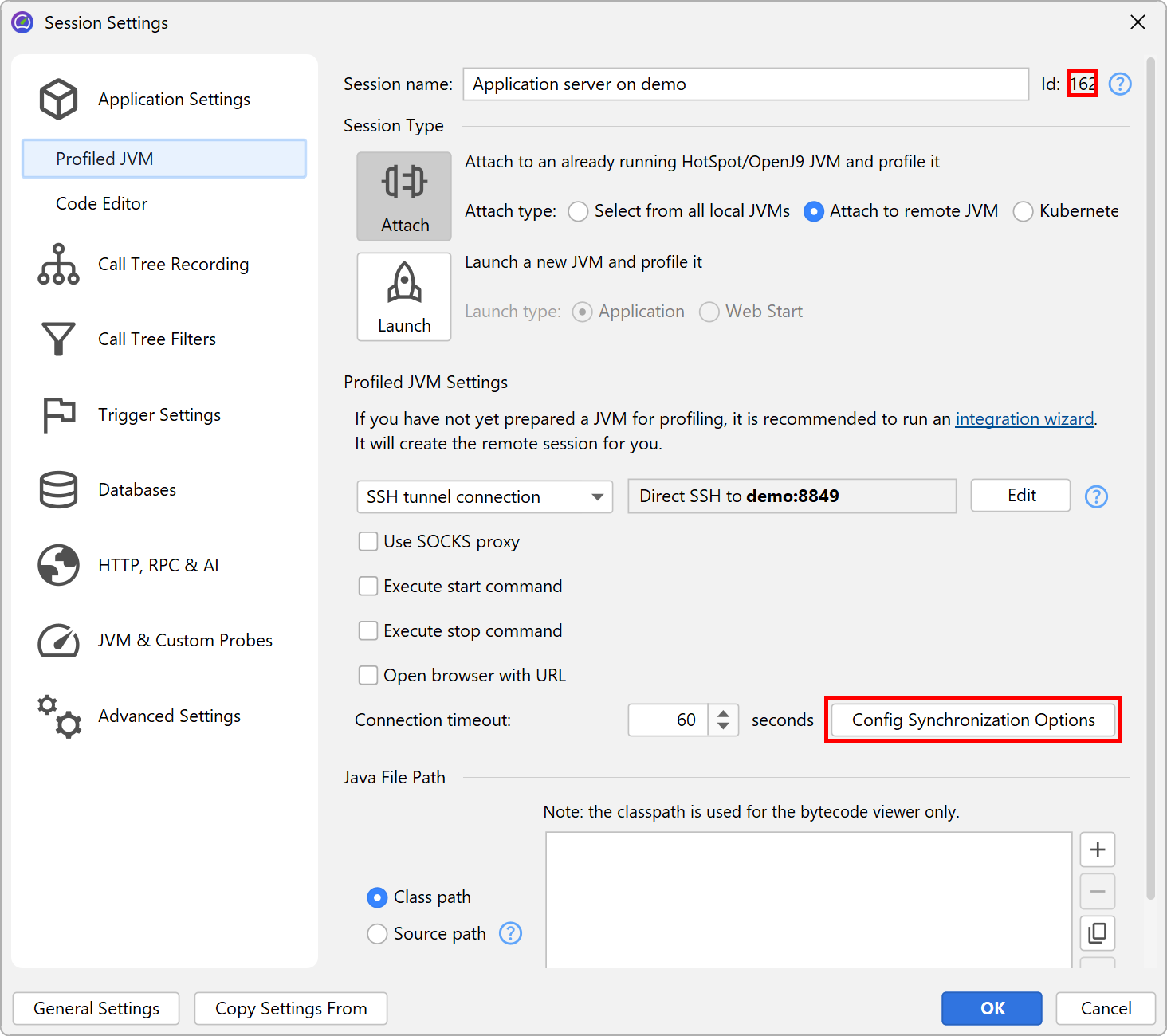
Task: Click the plus icon to add class path
Action: (x=1097, y=850)
